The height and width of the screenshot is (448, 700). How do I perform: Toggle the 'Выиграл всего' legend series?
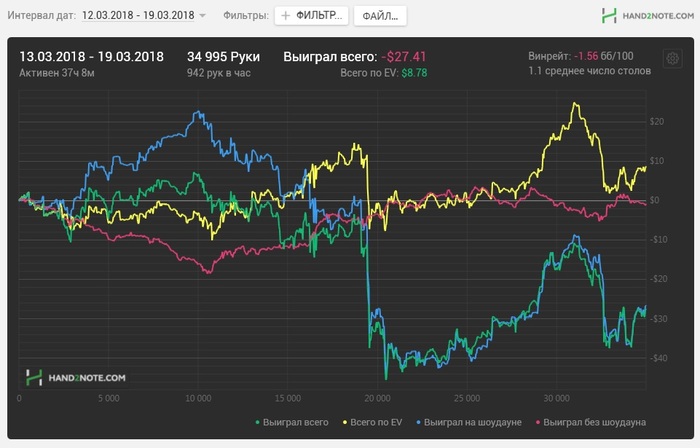tap(295, 423)
